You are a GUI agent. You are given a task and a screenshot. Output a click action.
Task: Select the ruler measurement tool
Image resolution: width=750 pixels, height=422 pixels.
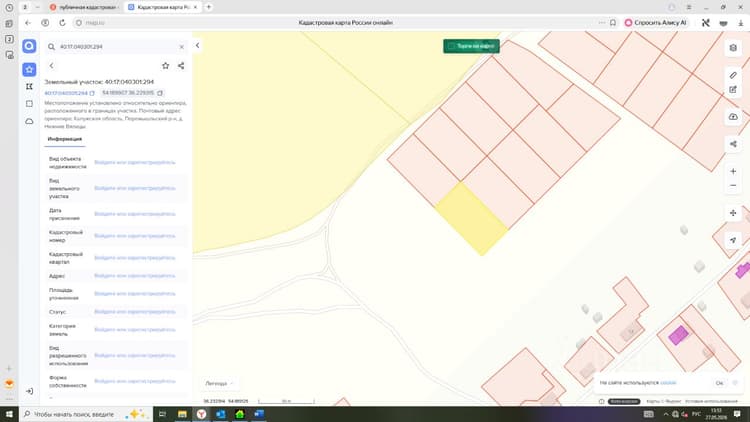[x=733, y=75]
